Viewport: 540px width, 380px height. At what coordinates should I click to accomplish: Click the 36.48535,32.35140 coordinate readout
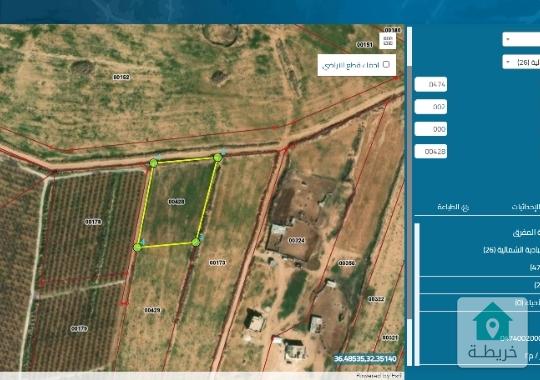(365, 359)
